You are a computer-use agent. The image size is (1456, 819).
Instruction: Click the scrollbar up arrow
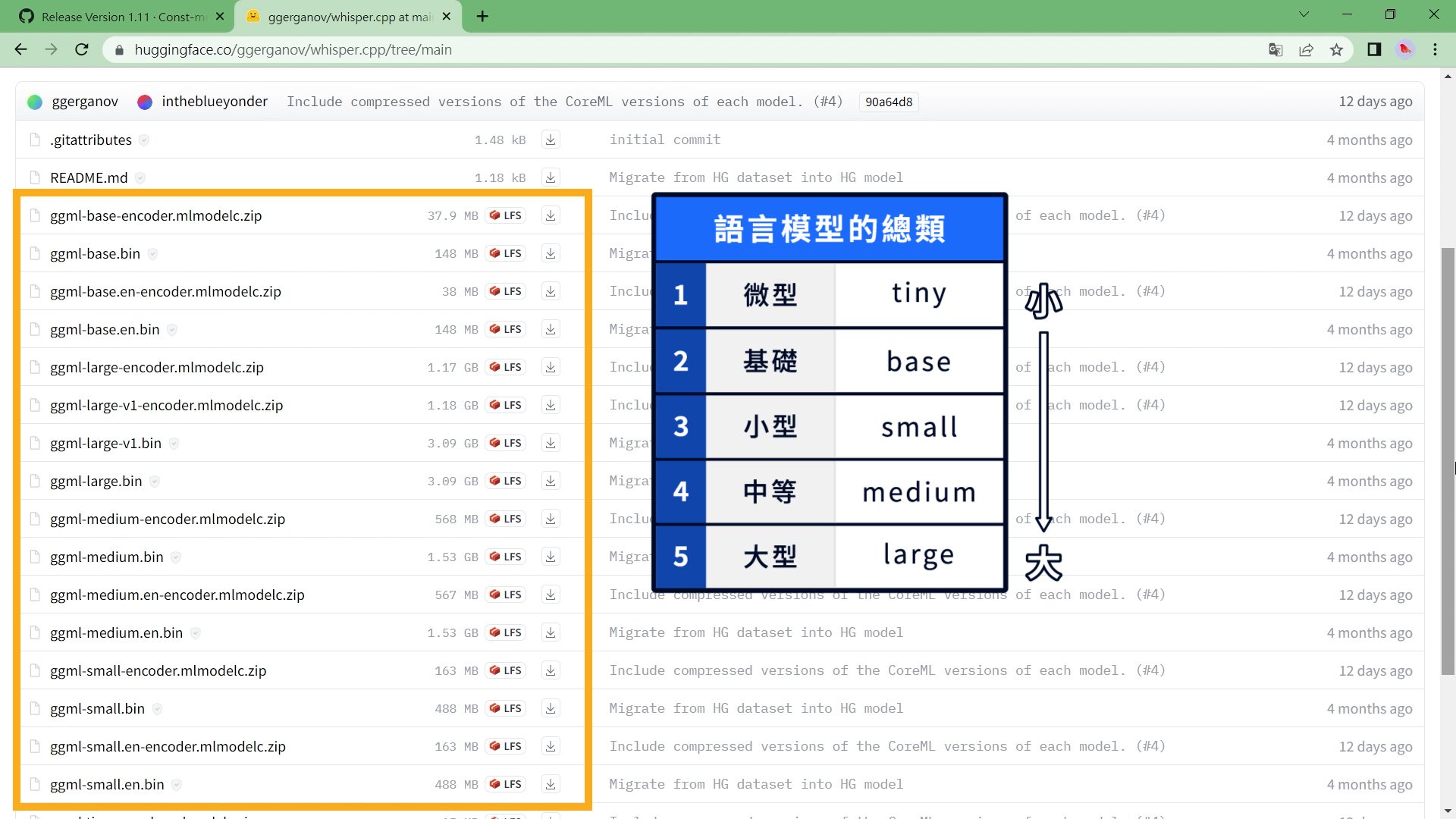[x=1448, y=76]
